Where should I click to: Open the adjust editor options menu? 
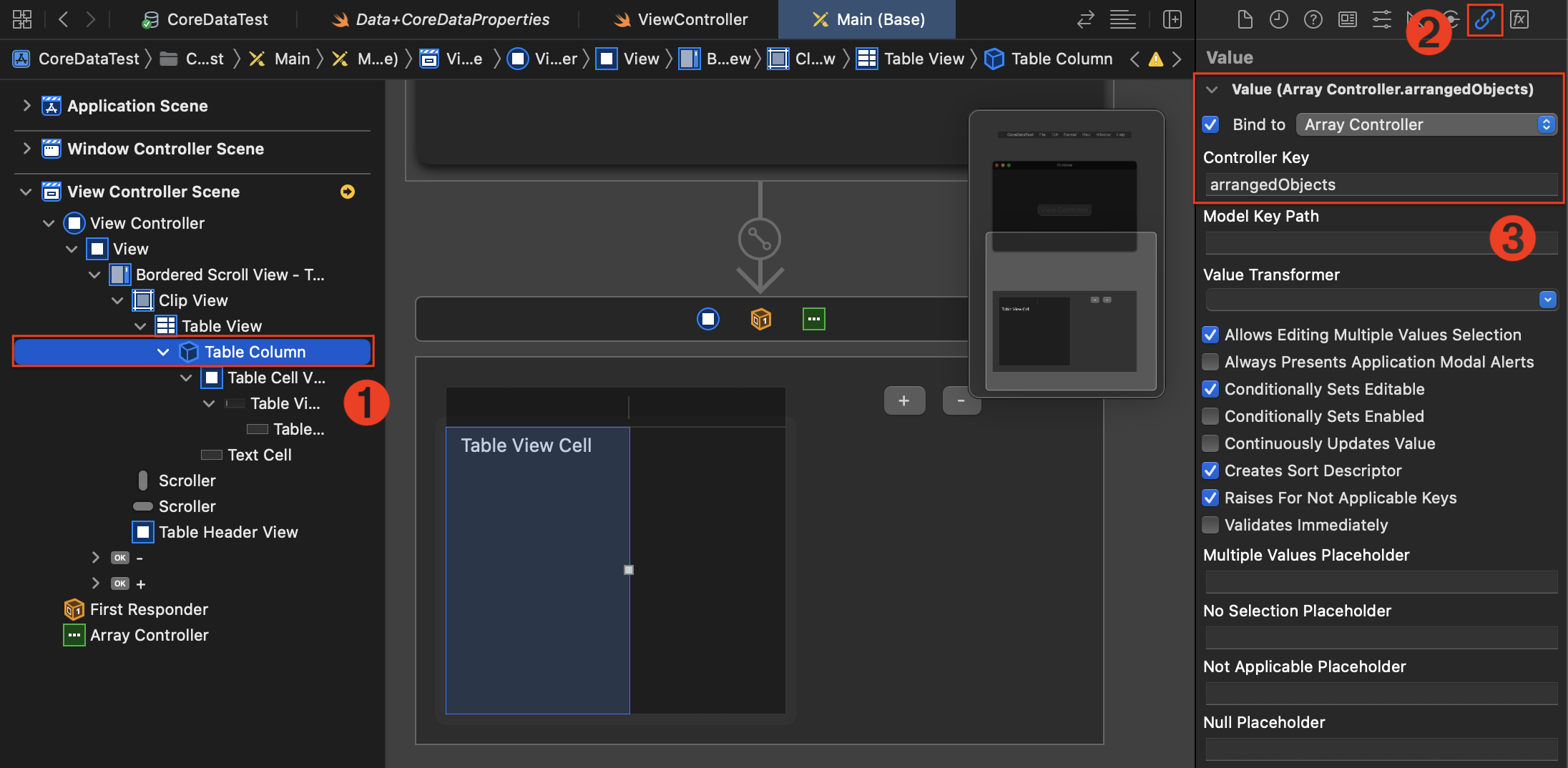click(x=1123, y=19)
